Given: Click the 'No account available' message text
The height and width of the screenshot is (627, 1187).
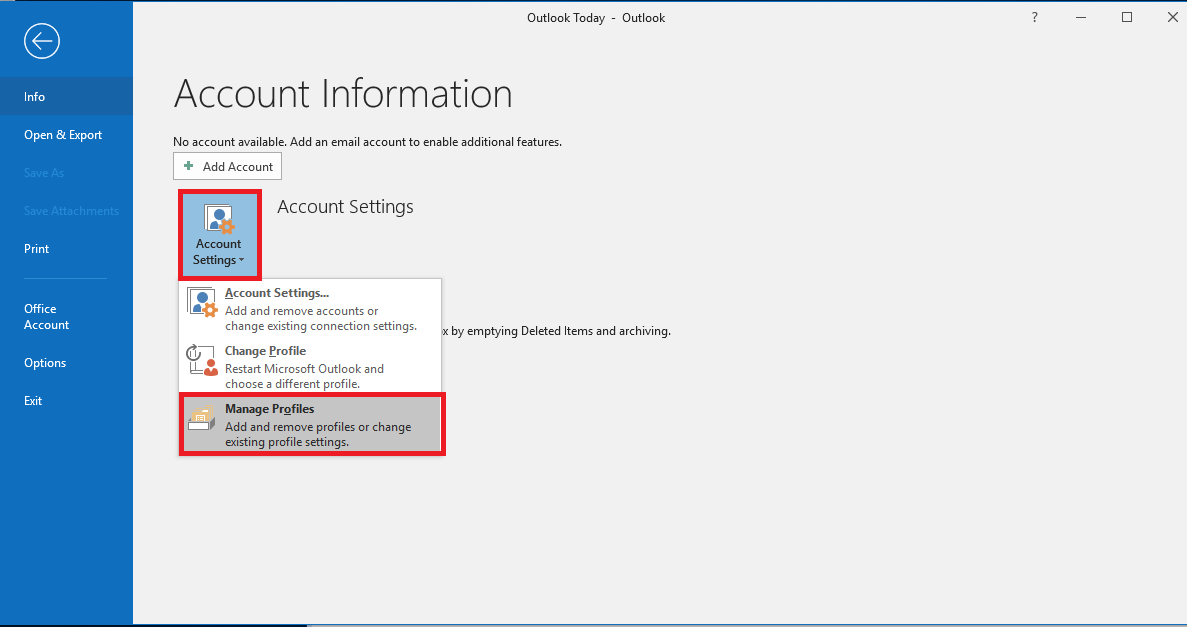Looking at the screenshot, I should [x=367, y=142].
